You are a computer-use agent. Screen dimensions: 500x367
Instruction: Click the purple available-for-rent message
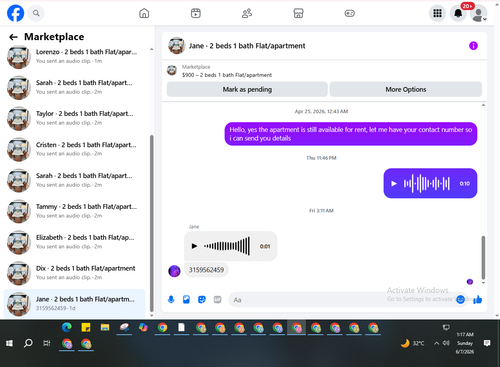tap(351, 134)
